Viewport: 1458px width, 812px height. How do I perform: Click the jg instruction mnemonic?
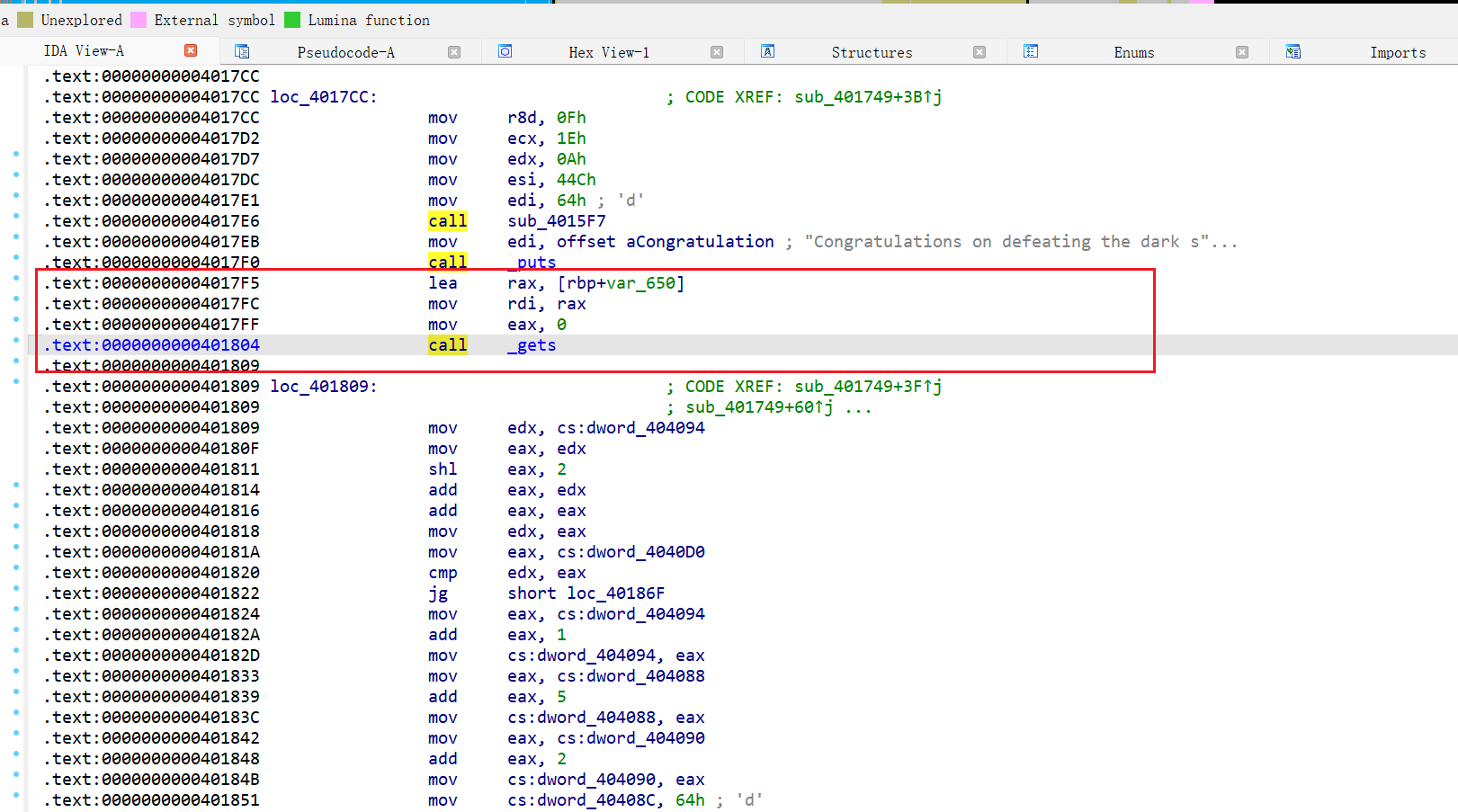pos(438,593)
